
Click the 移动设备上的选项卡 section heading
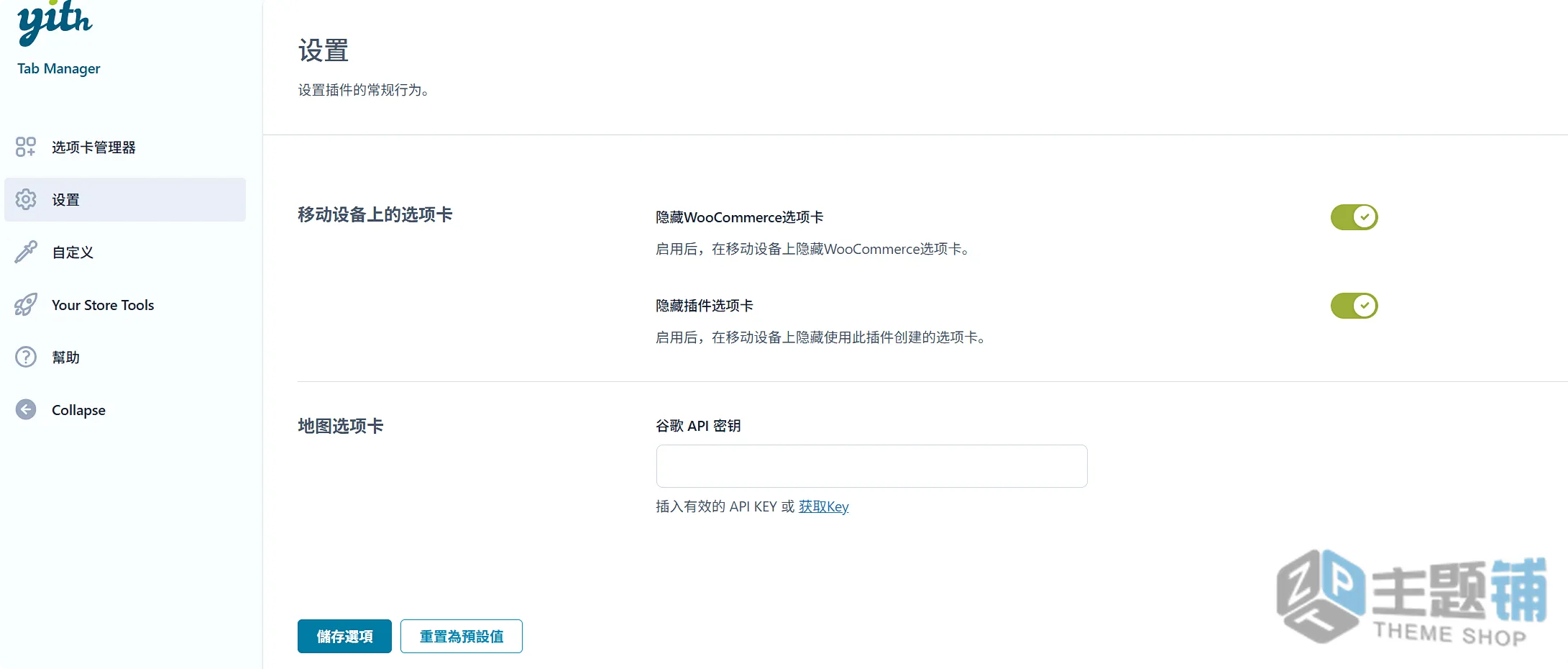click(x=375, y=214)
